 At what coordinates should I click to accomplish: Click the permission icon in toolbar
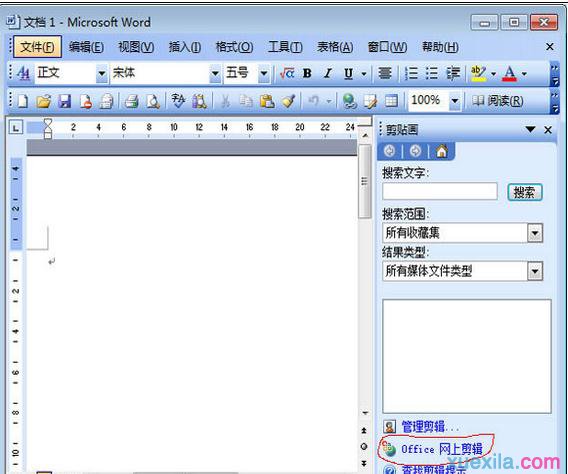point(85,101)
